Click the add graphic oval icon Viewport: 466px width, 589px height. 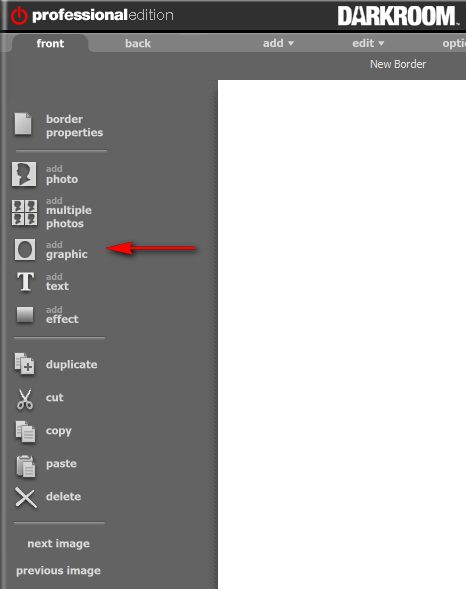point(25,249)
